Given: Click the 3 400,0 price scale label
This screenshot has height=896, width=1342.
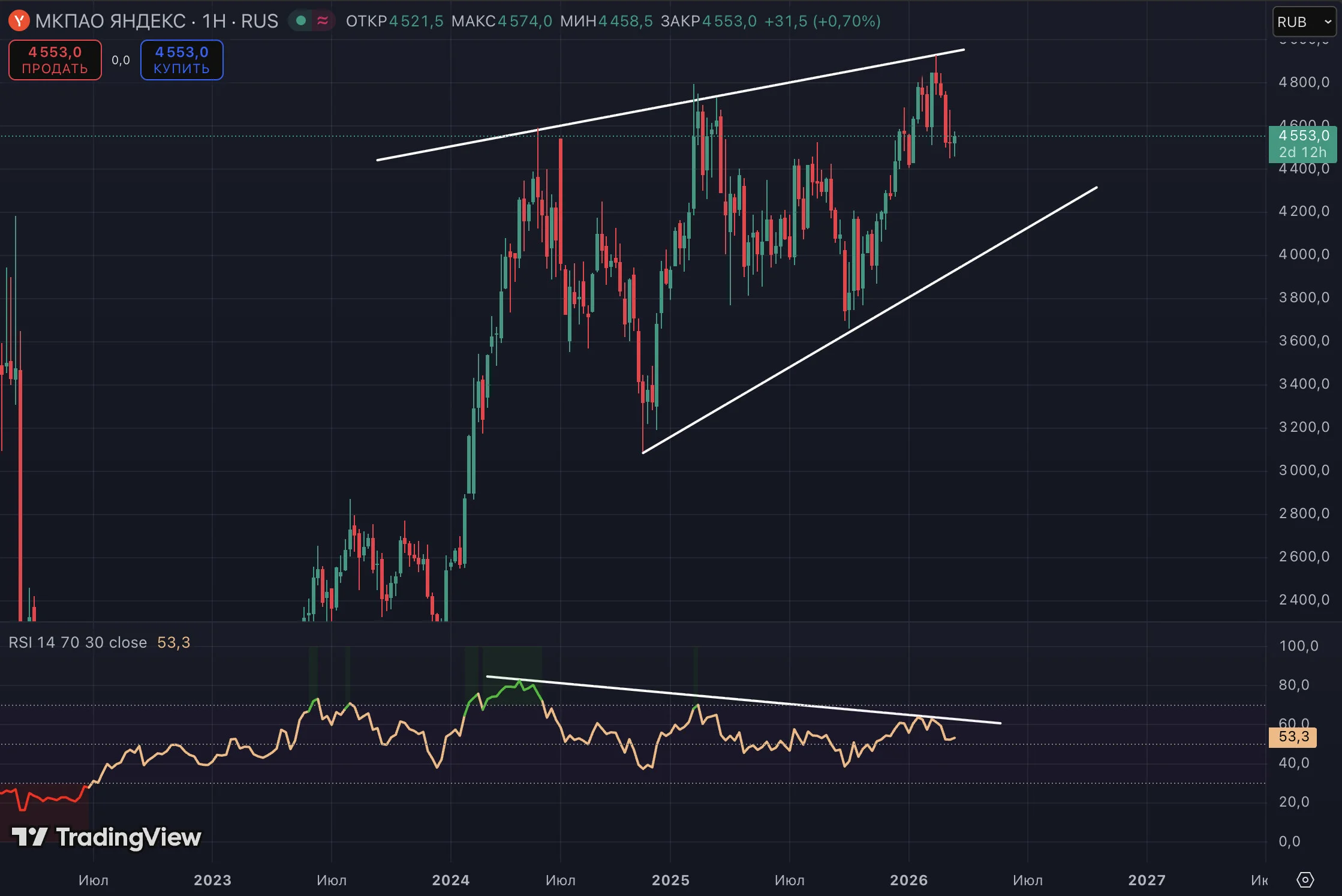Looking at the screenshot, I should pos(1304,384).
